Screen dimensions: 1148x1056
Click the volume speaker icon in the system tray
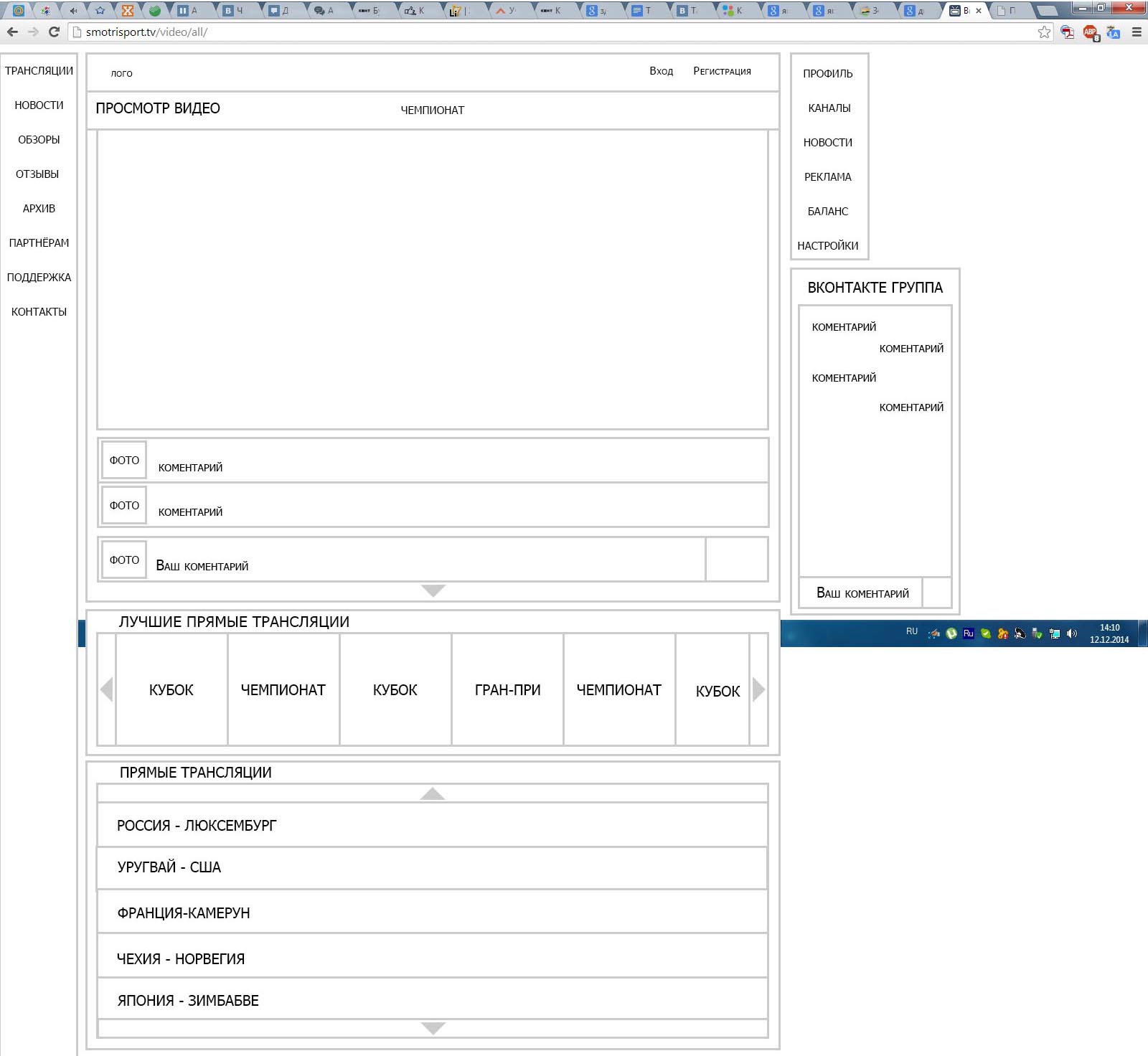tap(1072, 633)
